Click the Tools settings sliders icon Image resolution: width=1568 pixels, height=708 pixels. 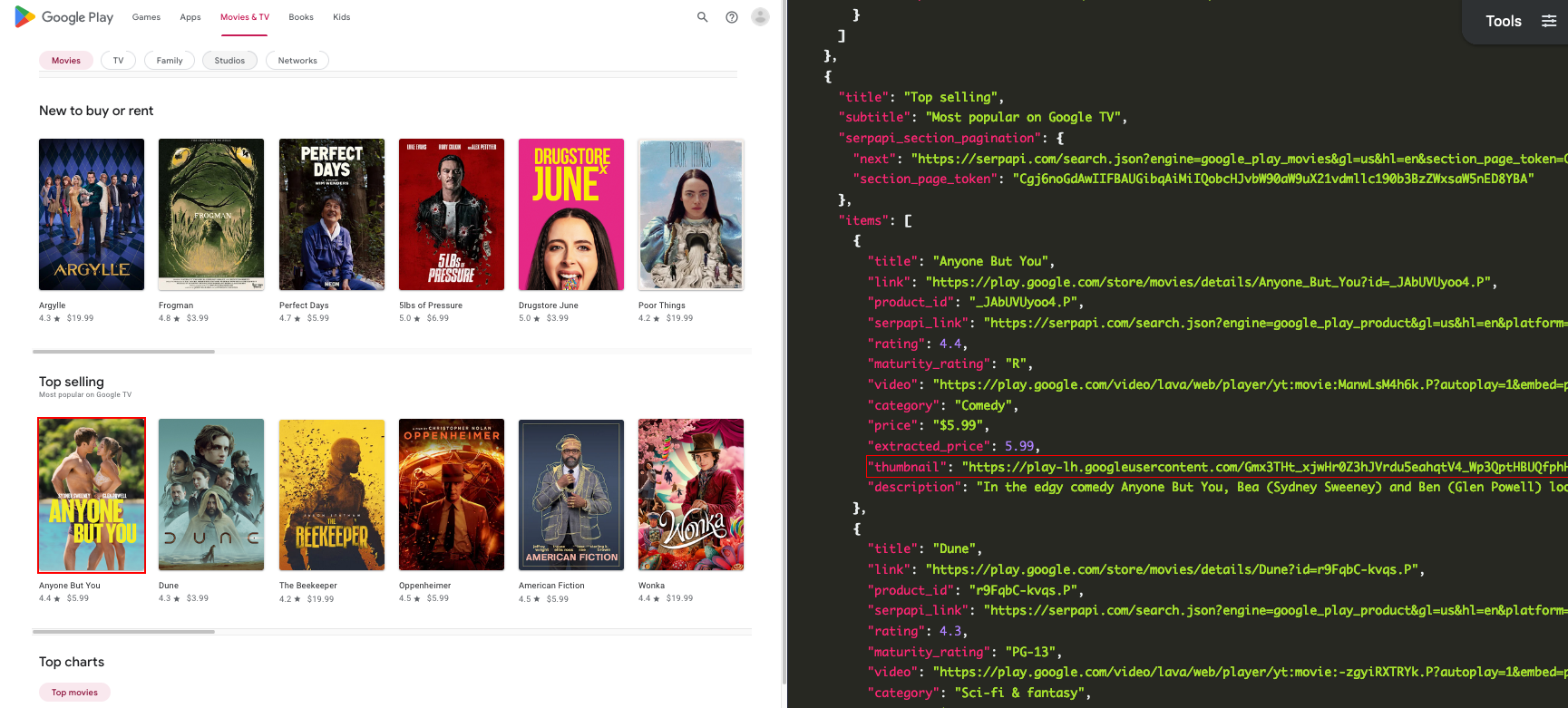coord(1549,21)
